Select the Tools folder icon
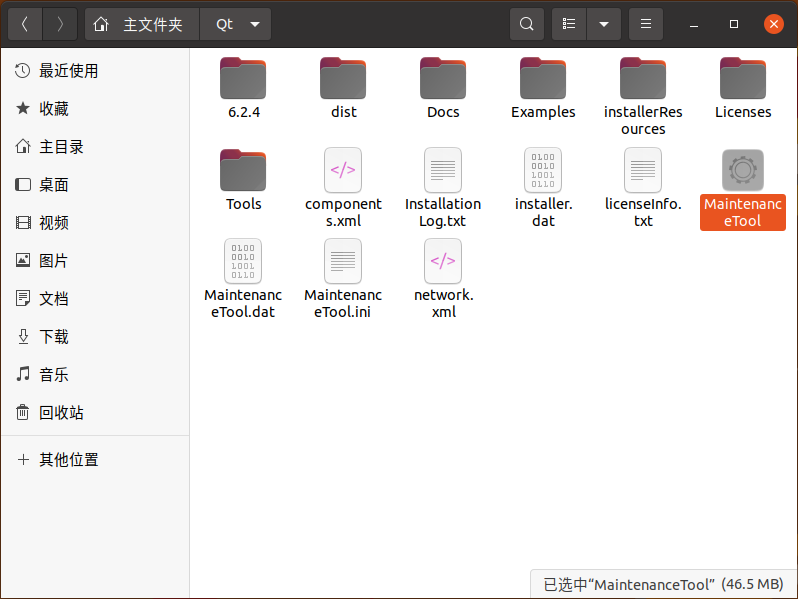Screen dimensions: 798x599 click(x=243, y=170)
